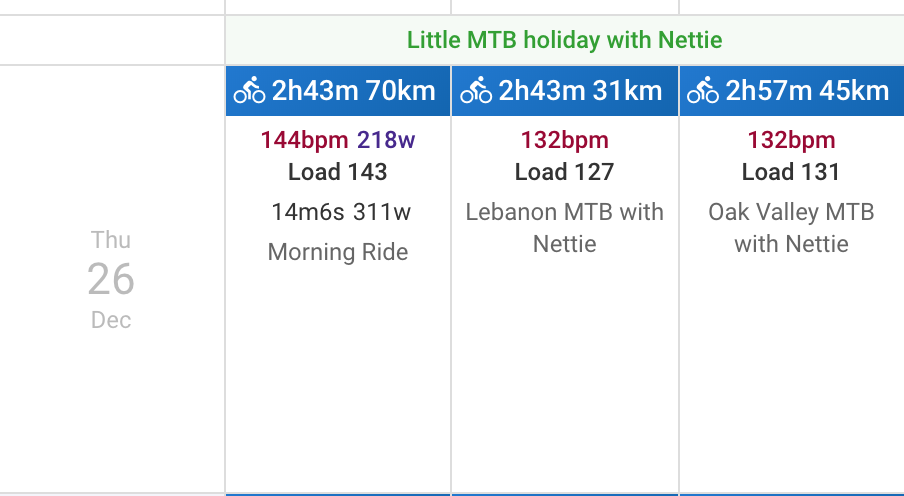904x496 pixels.
Task: Select the 14m6s 311w interval summary
Action: 341,212
